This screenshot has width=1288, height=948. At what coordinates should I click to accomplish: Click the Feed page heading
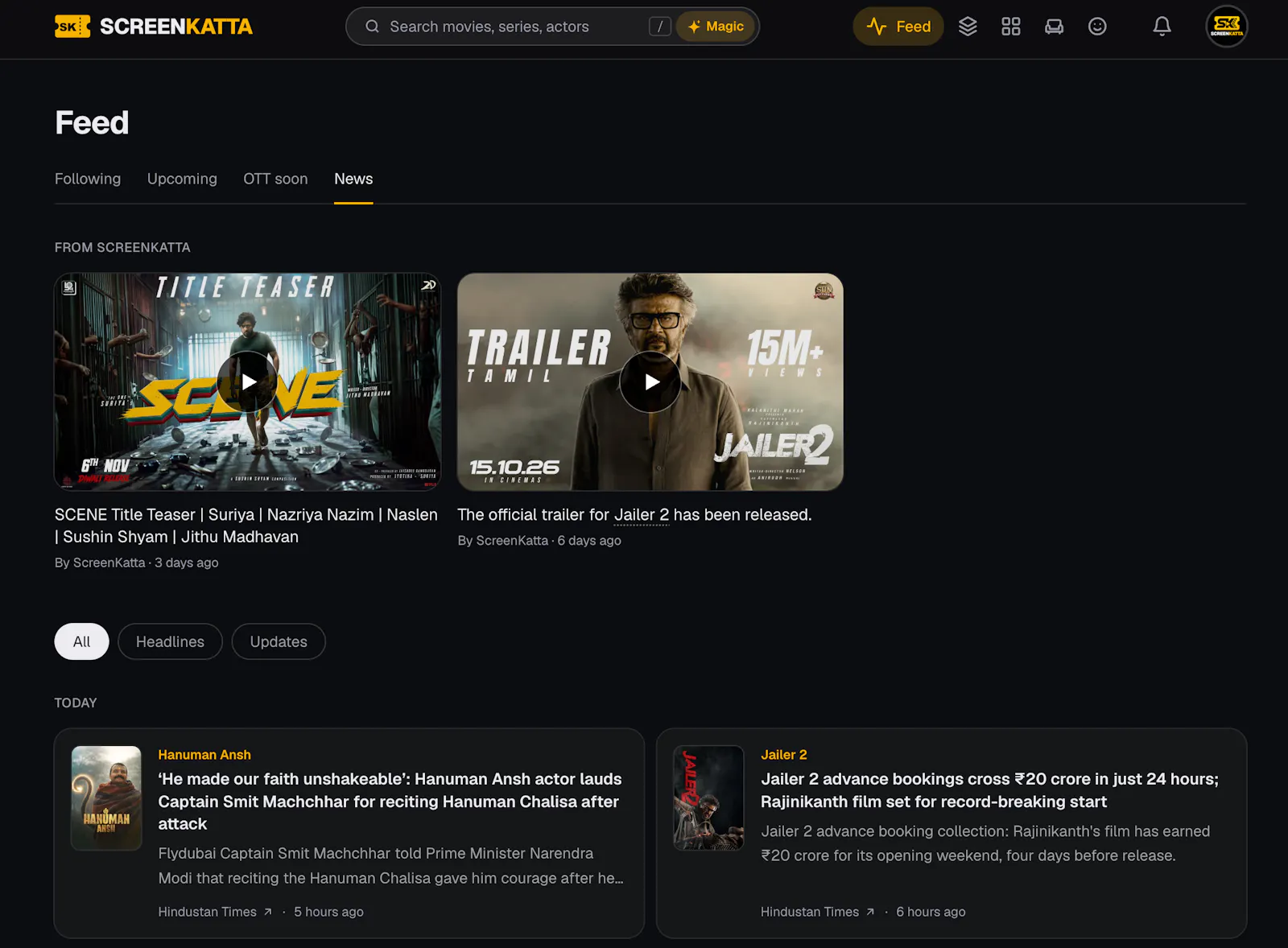click(92, 122)
